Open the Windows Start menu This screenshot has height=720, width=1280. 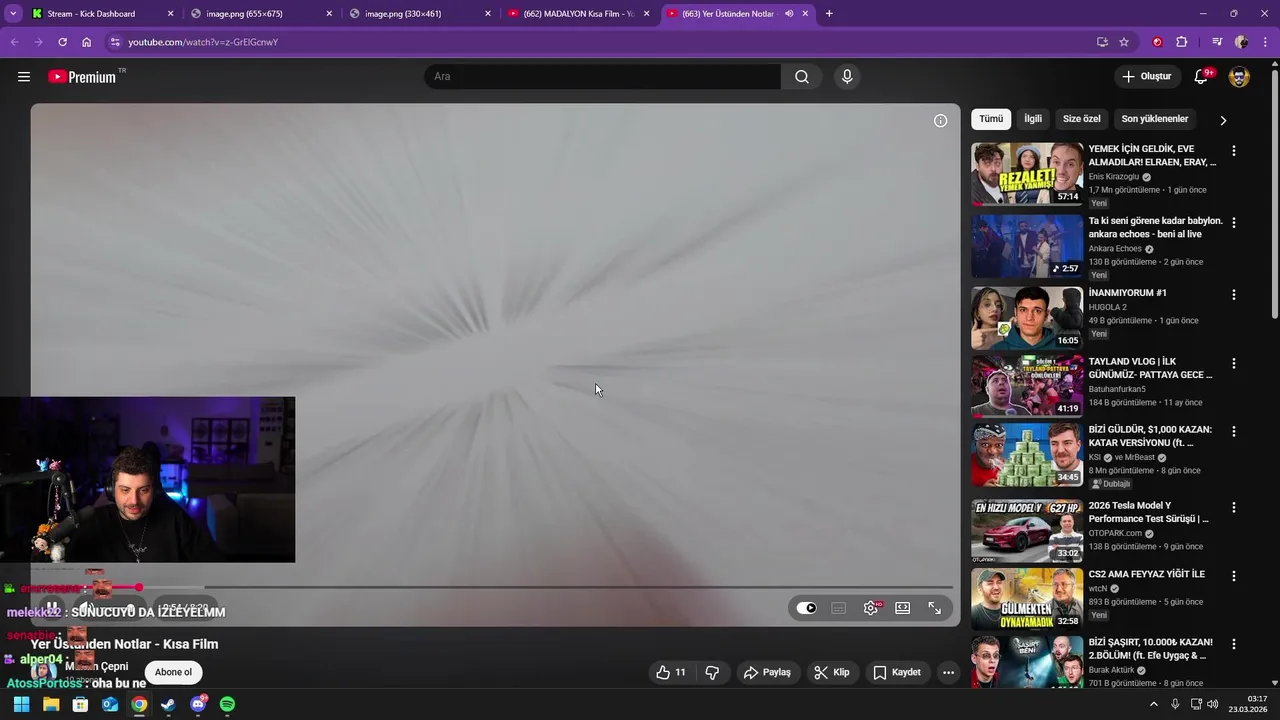tap(21, 704)
